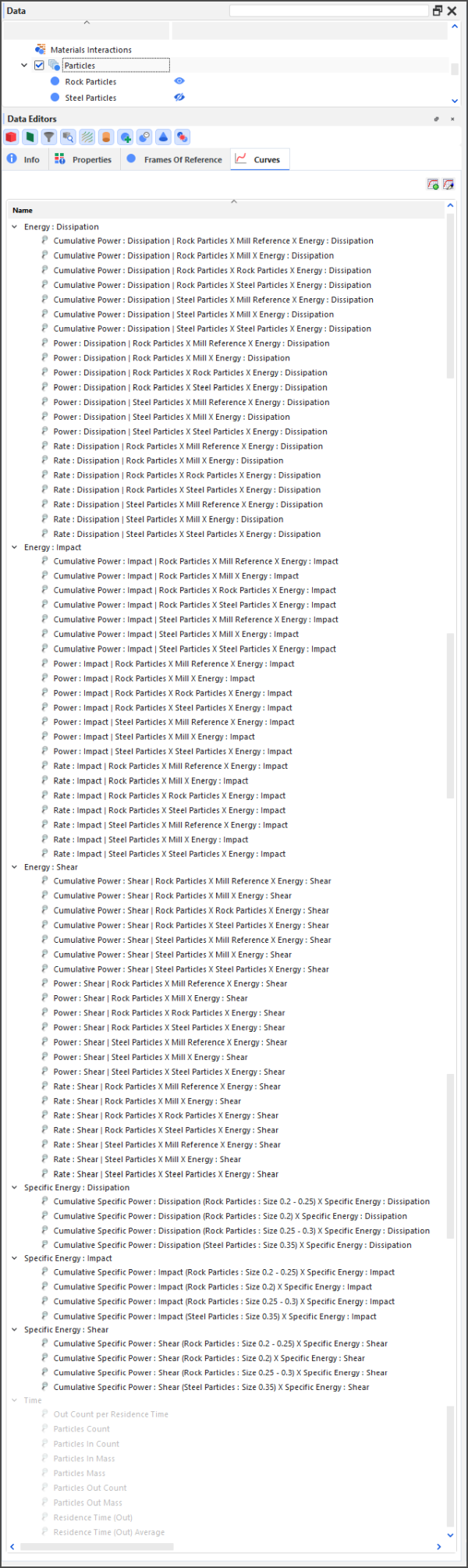Collapse the Specific Energy : Dissipation group

15,1187
